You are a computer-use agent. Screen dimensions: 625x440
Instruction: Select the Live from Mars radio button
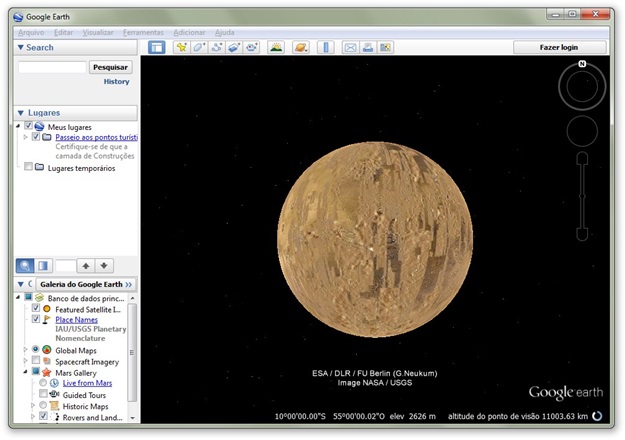click(x=43, y=383)
